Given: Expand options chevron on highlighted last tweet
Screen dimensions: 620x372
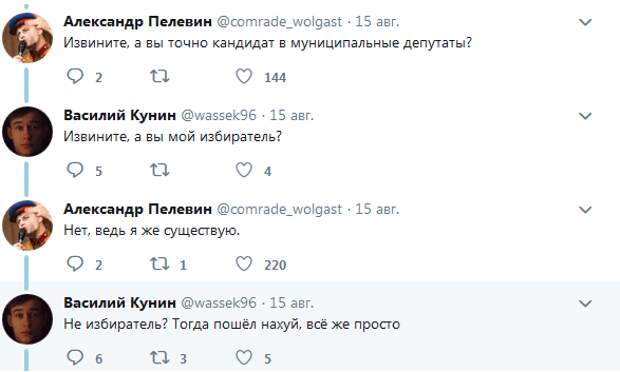Looking at the screenshot, I should [x=585, y=303].
